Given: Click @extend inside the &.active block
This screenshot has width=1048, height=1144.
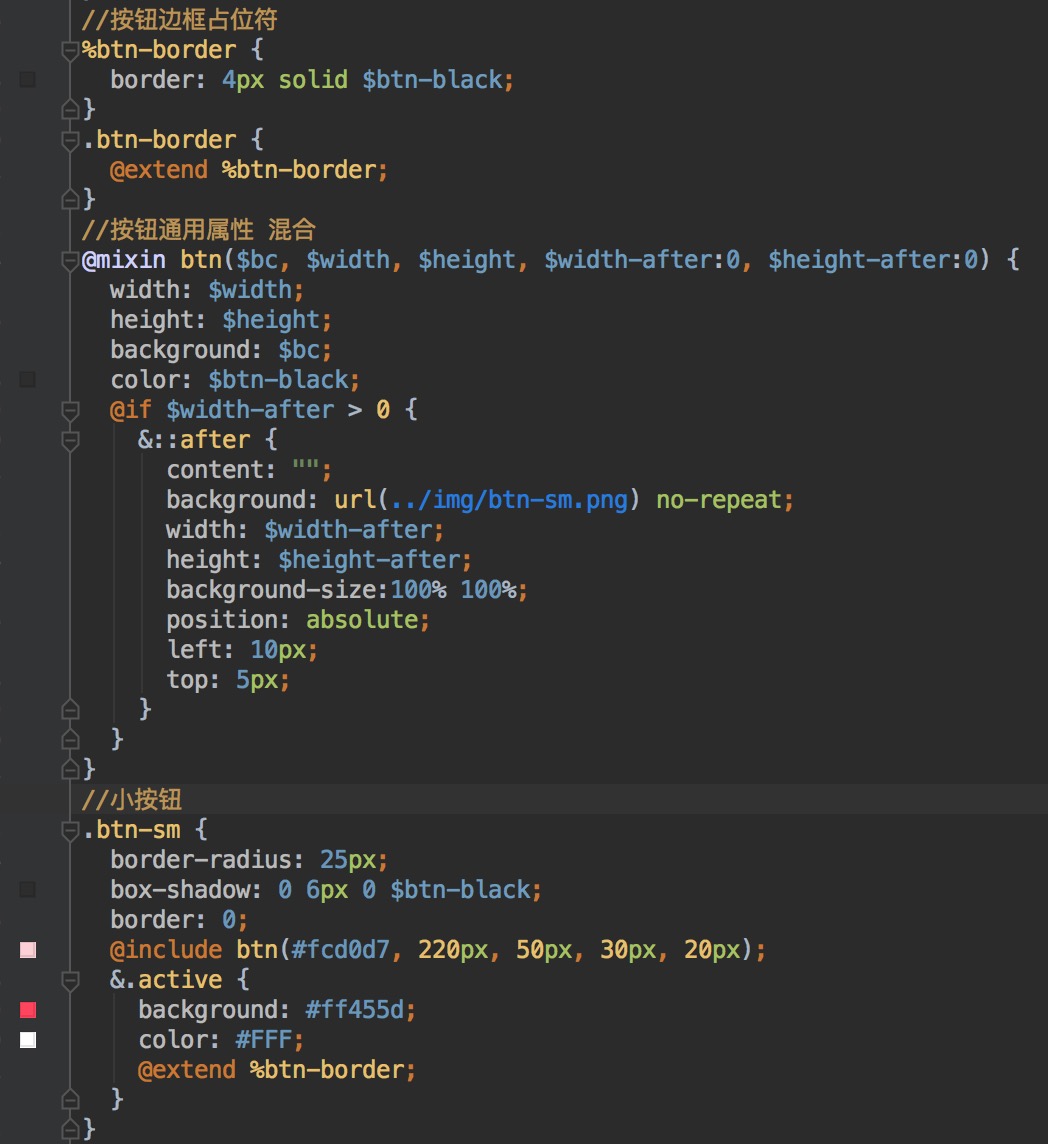Looking at the screenshot, I should (x=187, y=1070).
